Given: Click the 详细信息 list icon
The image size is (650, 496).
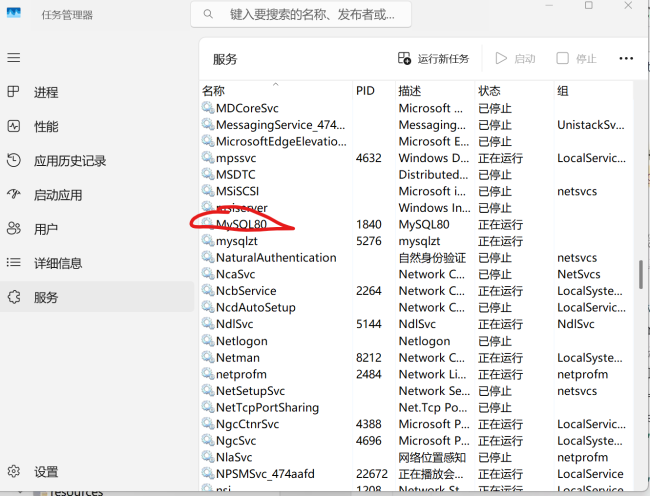Looking at the screenshot, I should click(14, 262).
